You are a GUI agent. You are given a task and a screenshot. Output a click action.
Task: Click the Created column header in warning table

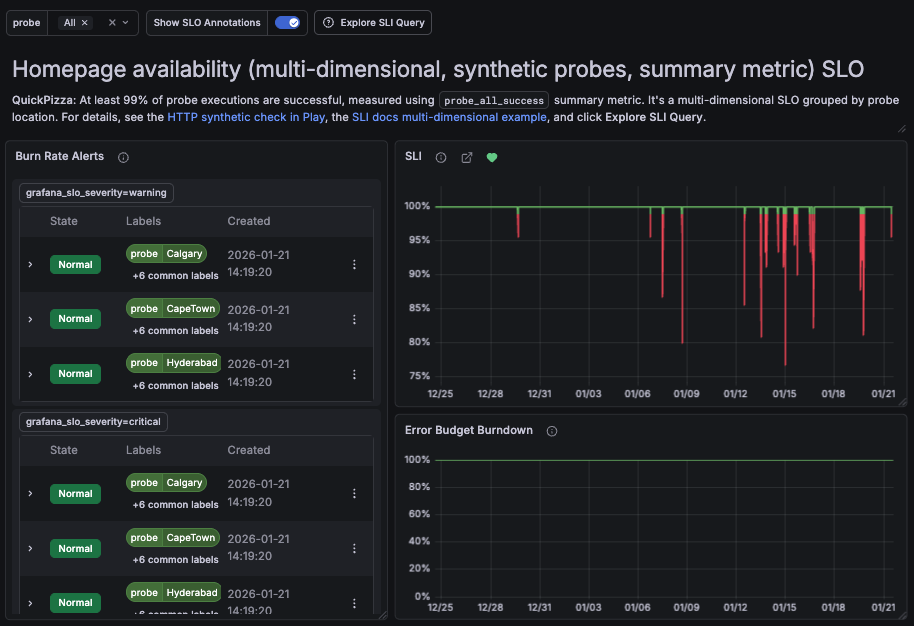(249, 221)
